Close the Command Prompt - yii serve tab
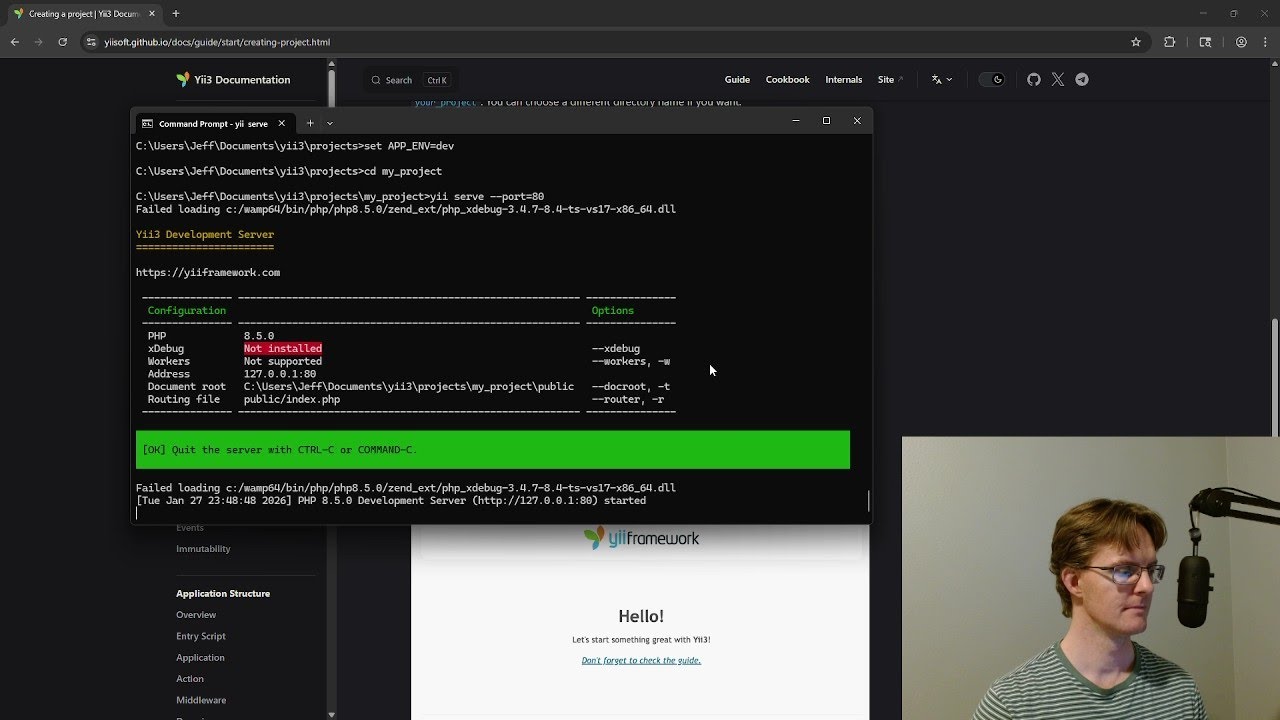Image resolution: width=1280 pixels, height=720 pixels. (x=281, y=123)
